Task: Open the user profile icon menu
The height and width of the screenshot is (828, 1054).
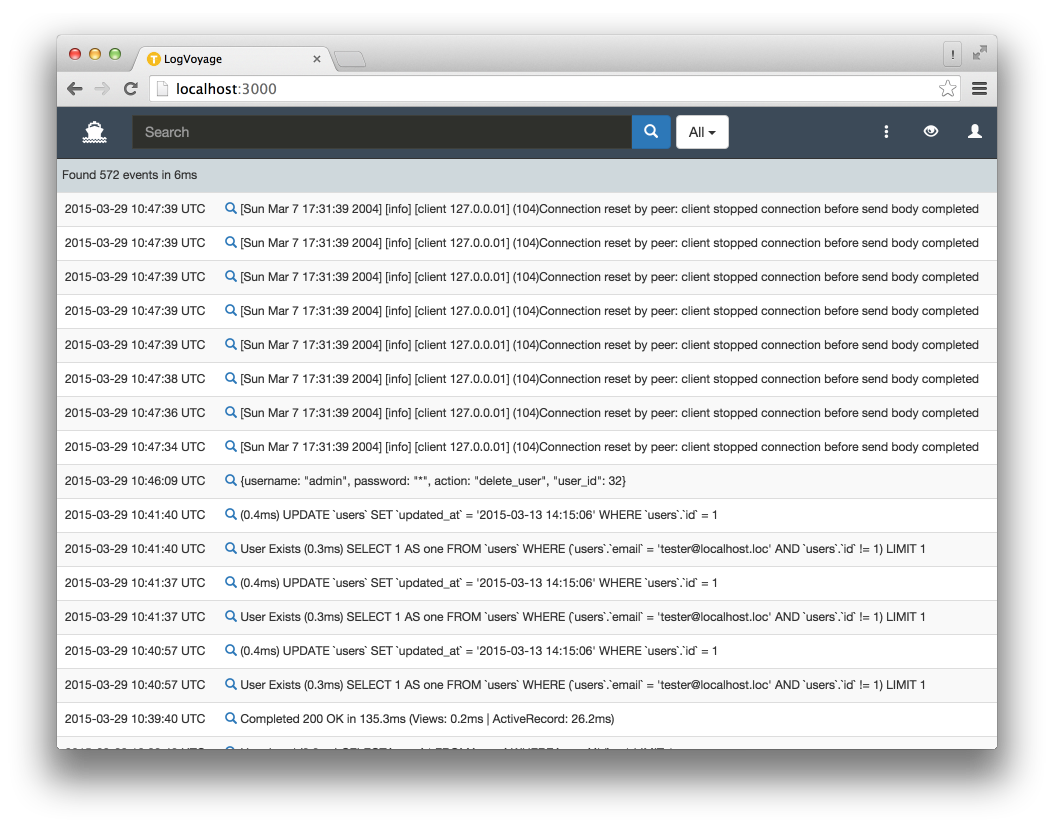Action: pos(975,132)
